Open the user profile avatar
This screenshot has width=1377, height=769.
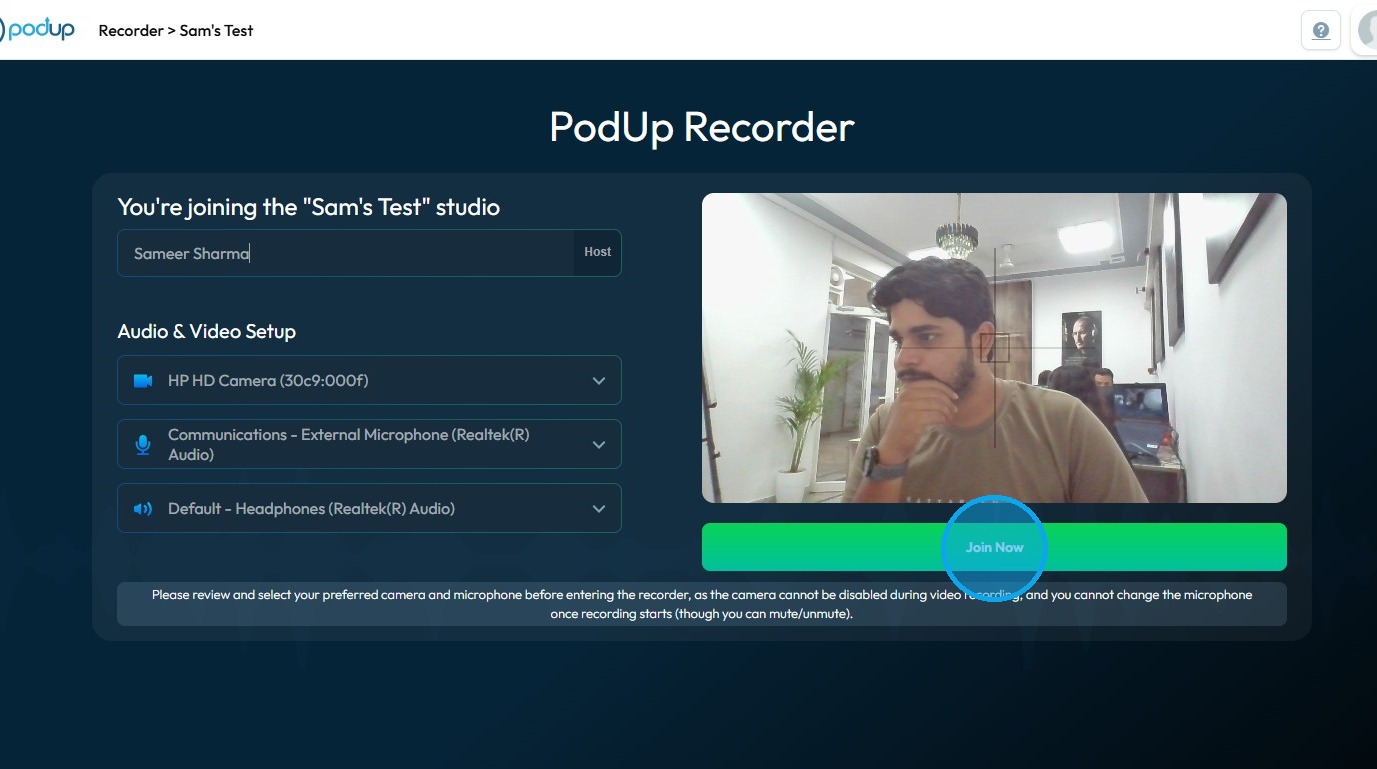1366,30
